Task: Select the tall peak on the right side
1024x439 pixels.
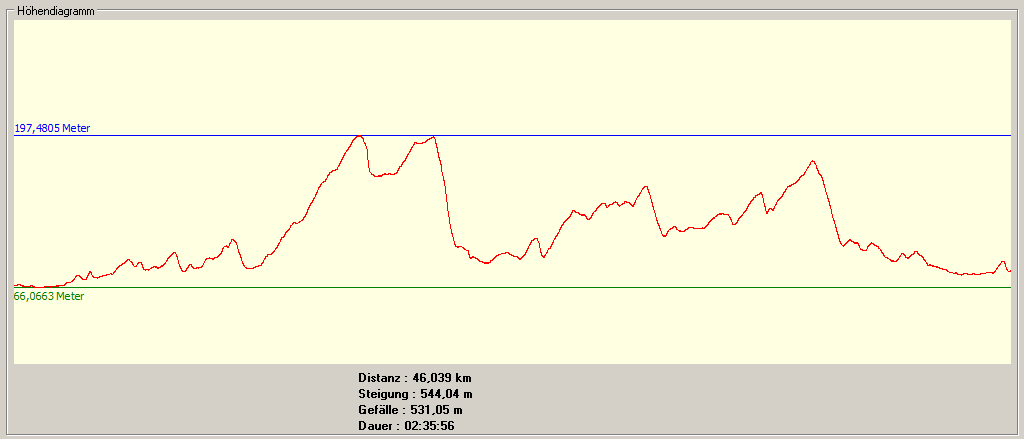Action: coord(813,161)
